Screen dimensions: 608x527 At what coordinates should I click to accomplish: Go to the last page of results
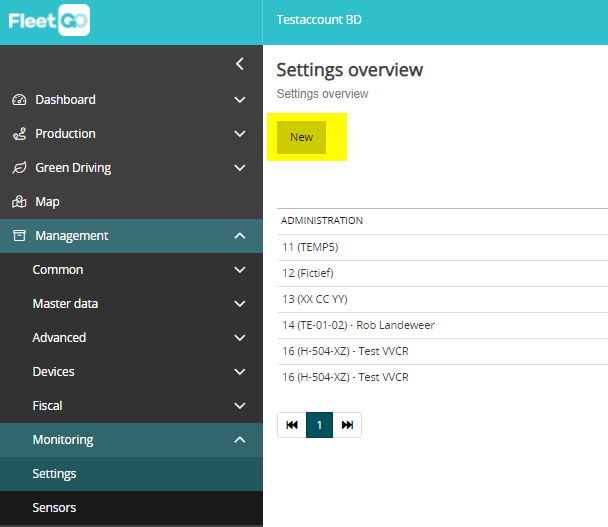pyautogui.click(x=347, y=425)
